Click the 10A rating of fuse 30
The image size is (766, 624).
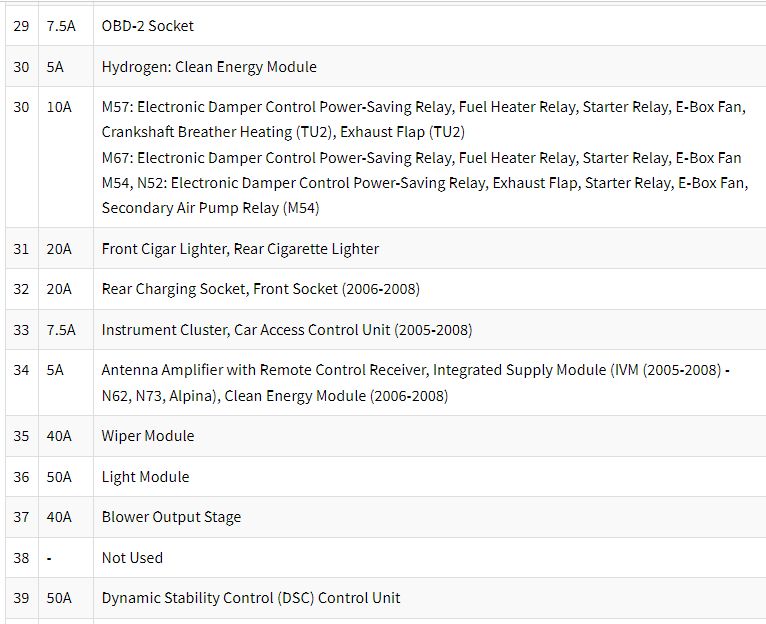click(x=59, y=107)
